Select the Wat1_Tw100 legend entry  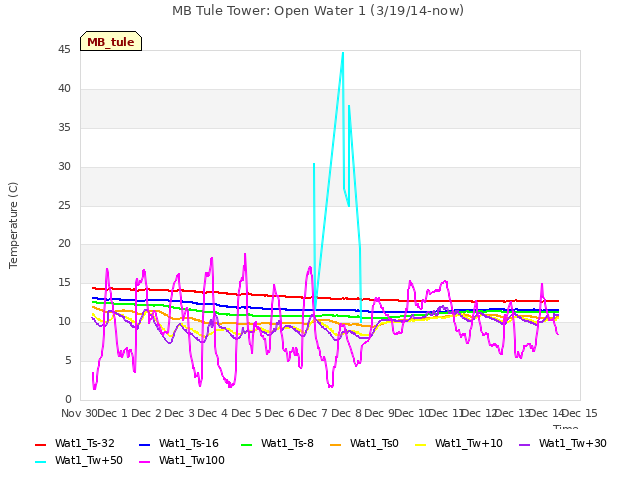pyautogui.click(x=182, y=460)
